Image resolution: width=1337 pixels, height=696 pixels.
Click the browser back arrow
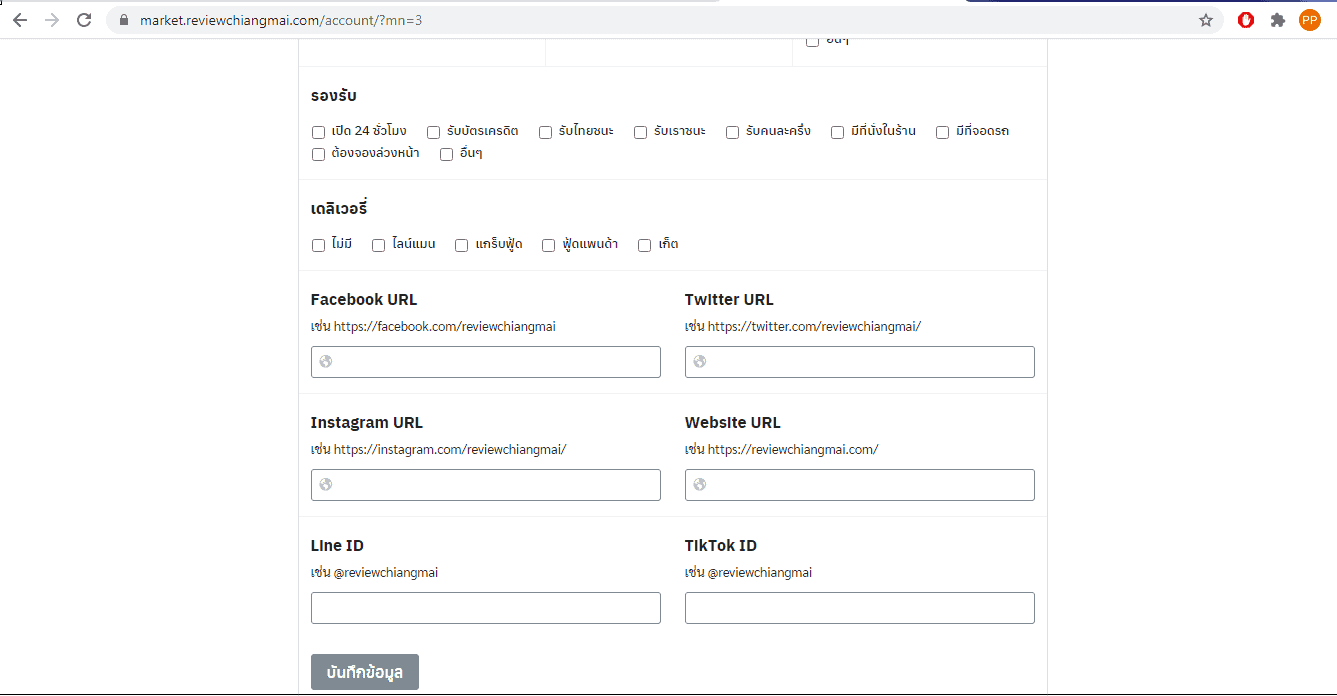(20, 20)
